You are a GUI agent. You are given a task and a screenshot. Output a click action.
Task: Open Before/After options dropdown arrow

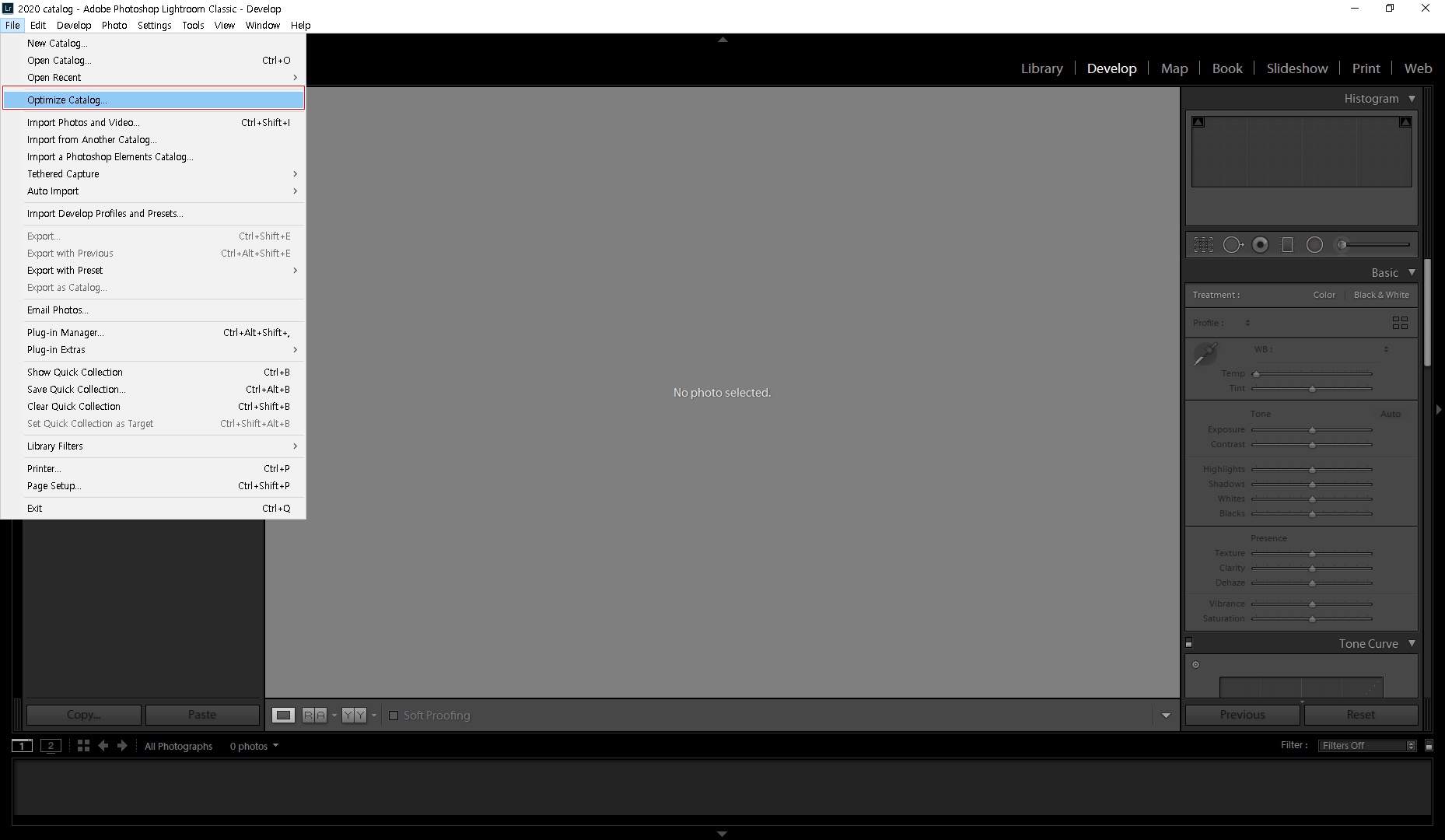[374, 716]
